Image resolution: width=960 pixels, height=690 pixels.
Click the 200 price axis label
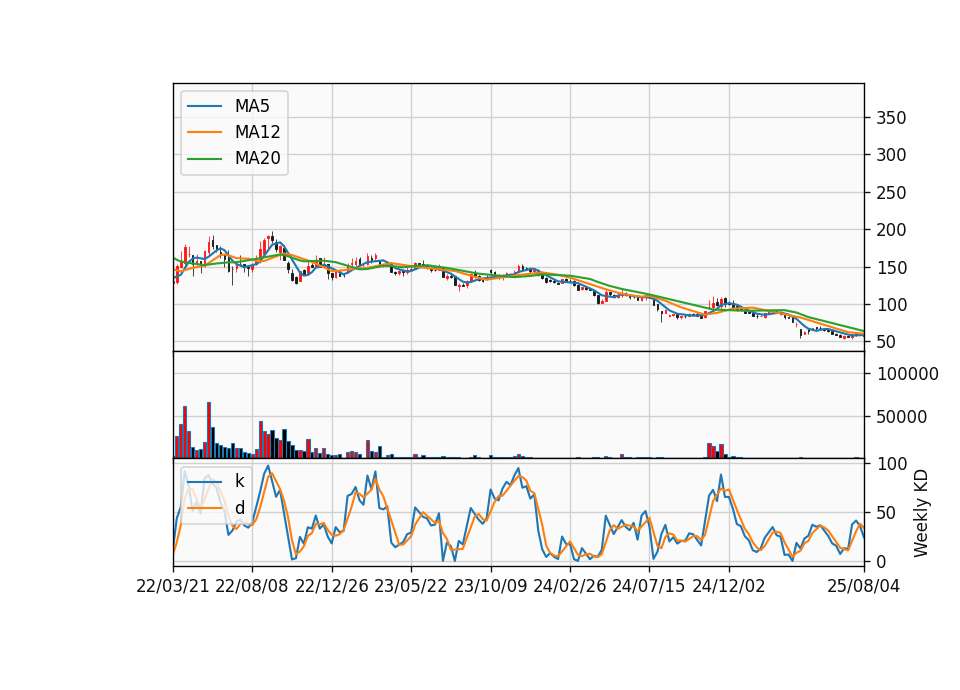[891, 230]
